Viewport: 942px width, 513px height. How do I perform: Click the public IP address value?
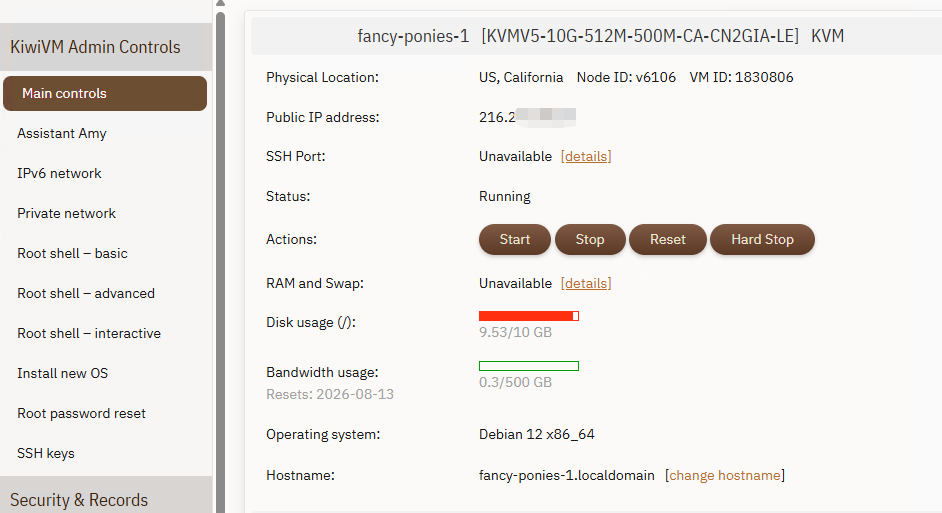(527, 117)
